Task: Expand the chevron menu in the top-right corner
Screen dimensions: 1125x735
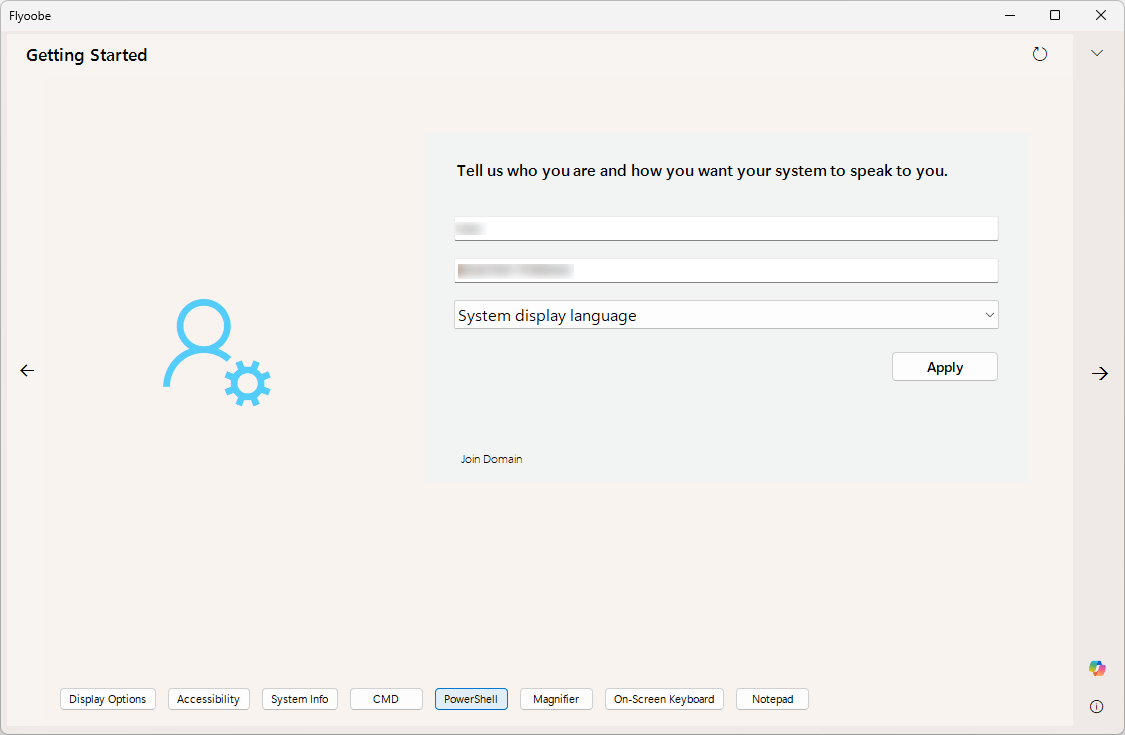Action: [x=1097, y=53]
